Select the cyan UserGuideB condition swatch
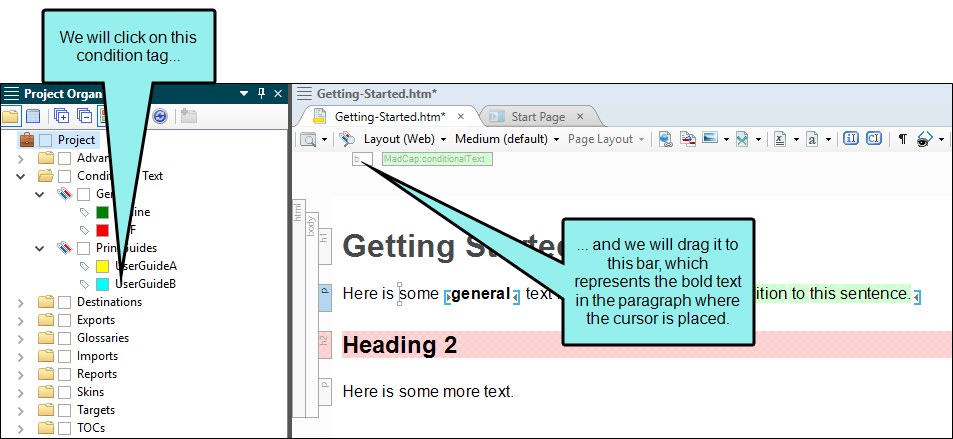 pyautogui.click(x=102, y=284)
